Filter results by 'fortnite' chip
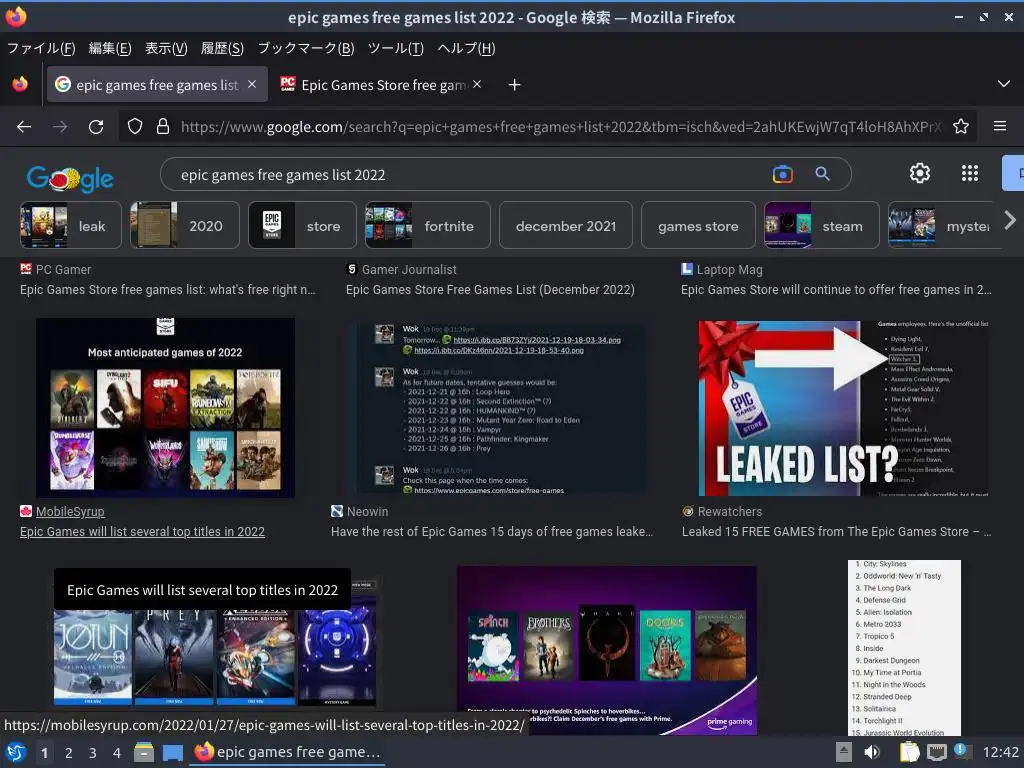Screen dimensions: 1024x768 [428, 225]
